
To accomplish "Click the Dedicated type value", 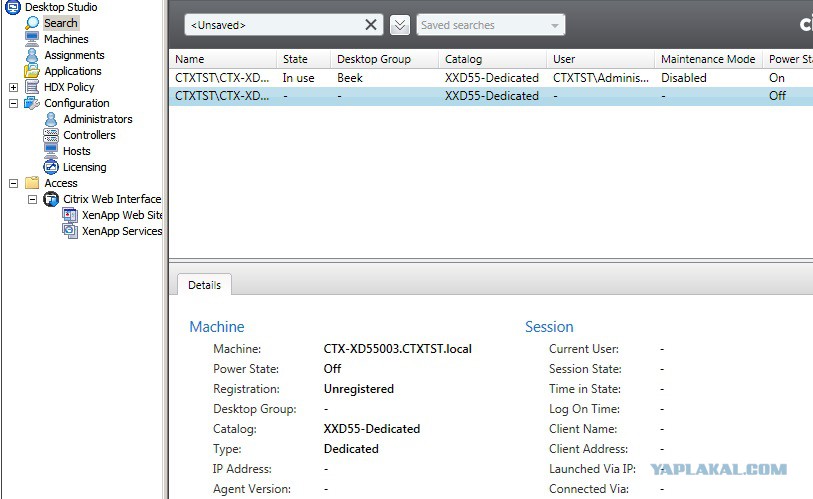I will (x=351, y=449).
